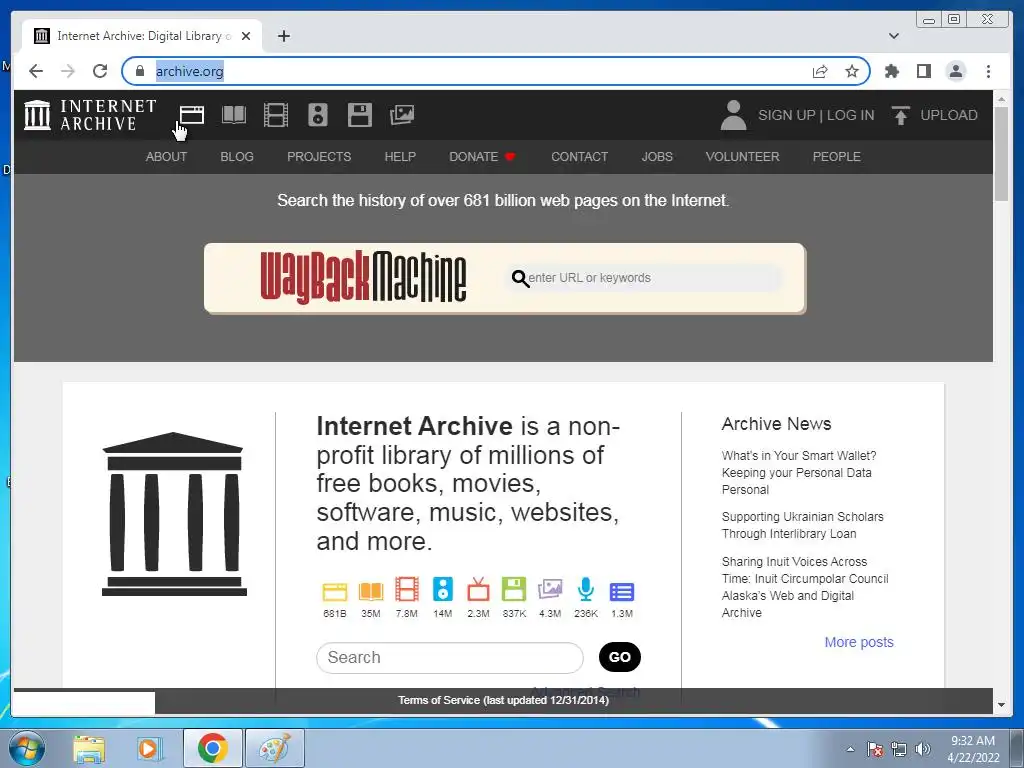Share this page icon in address bar
The height and width of the screenshot is (768, 1024).
click(x=820, y=71)
